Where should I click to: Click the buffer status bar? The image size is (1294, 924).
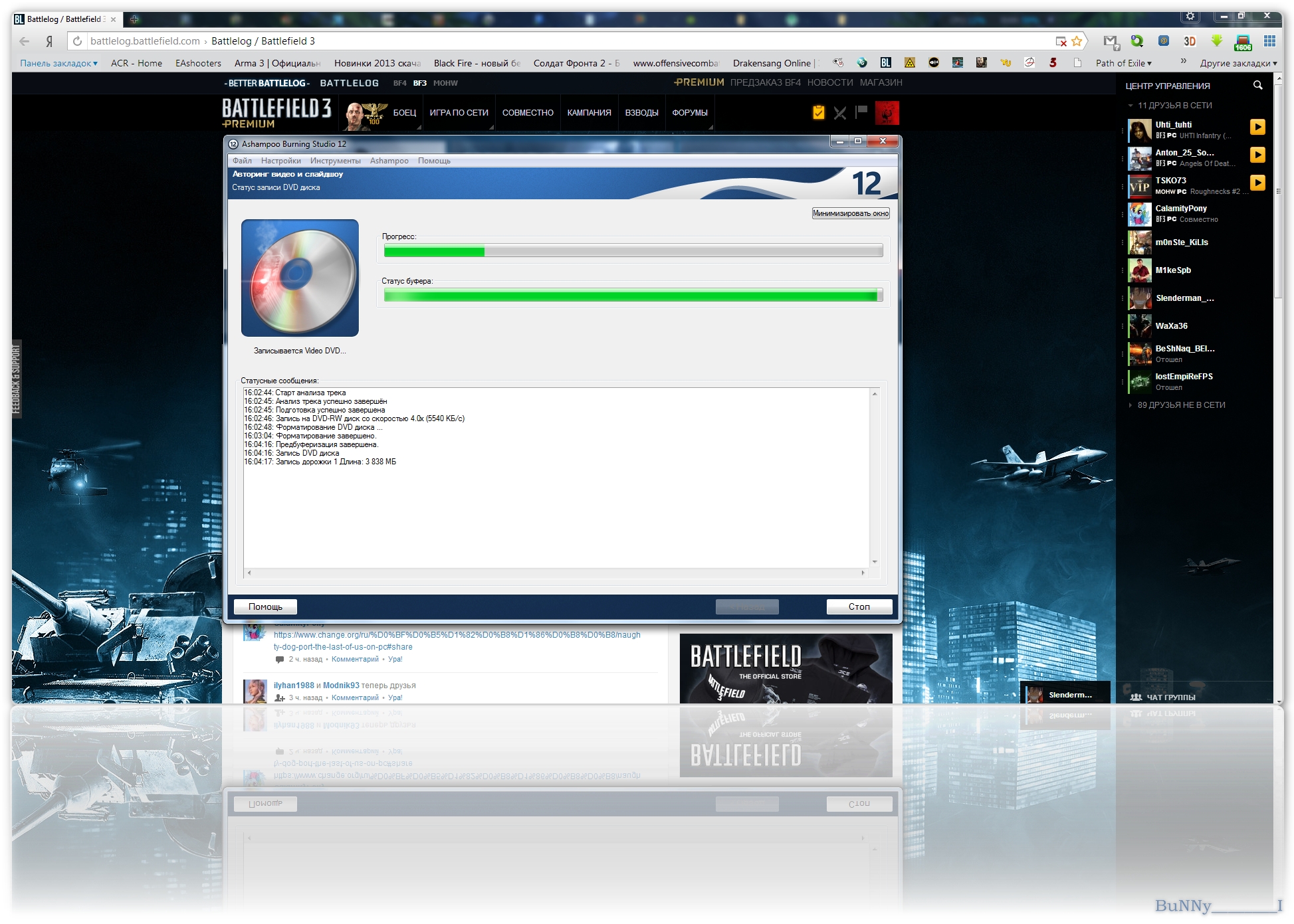pos(633,296)
